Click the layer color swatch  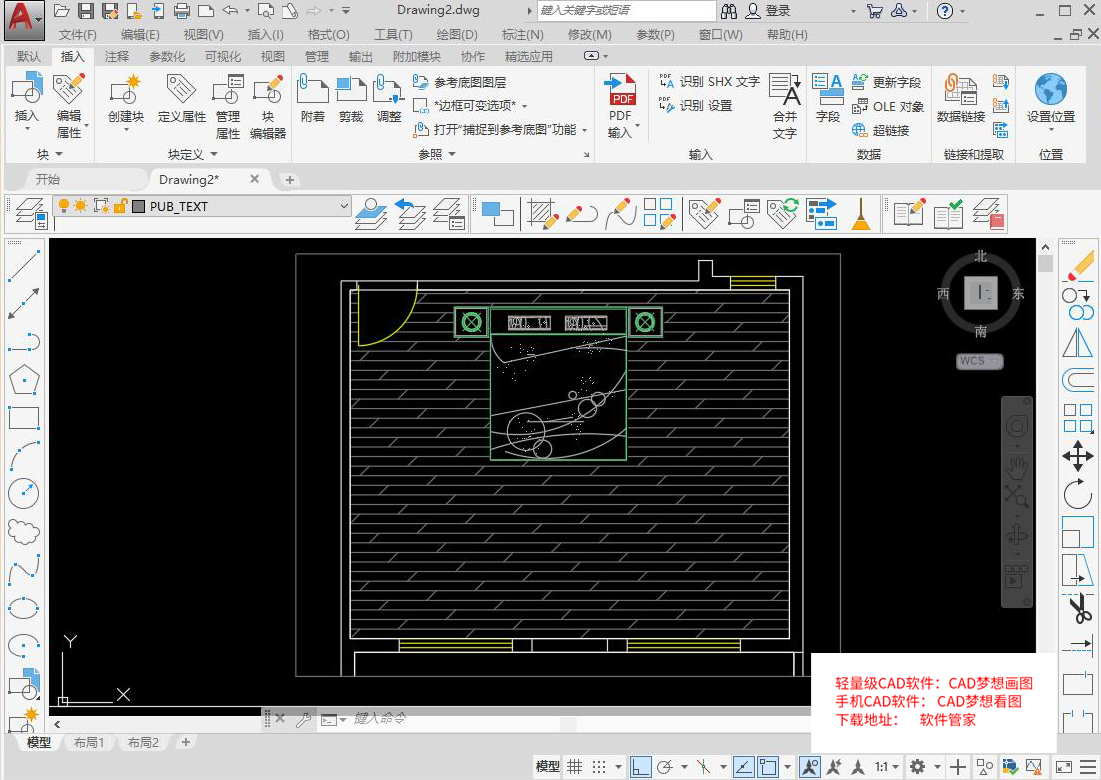[x=138, y=206]
